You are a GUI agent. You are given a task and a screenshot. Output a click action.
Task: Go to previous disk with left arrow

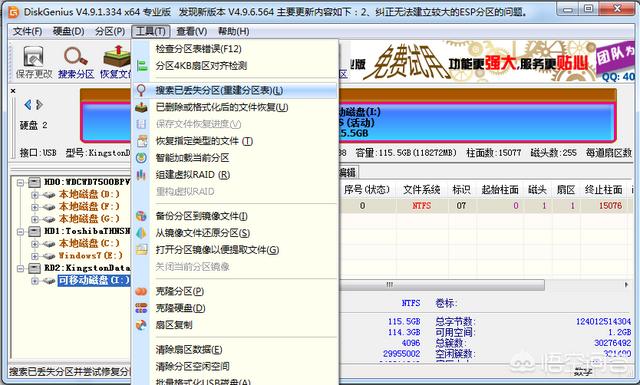coord(28,105)
